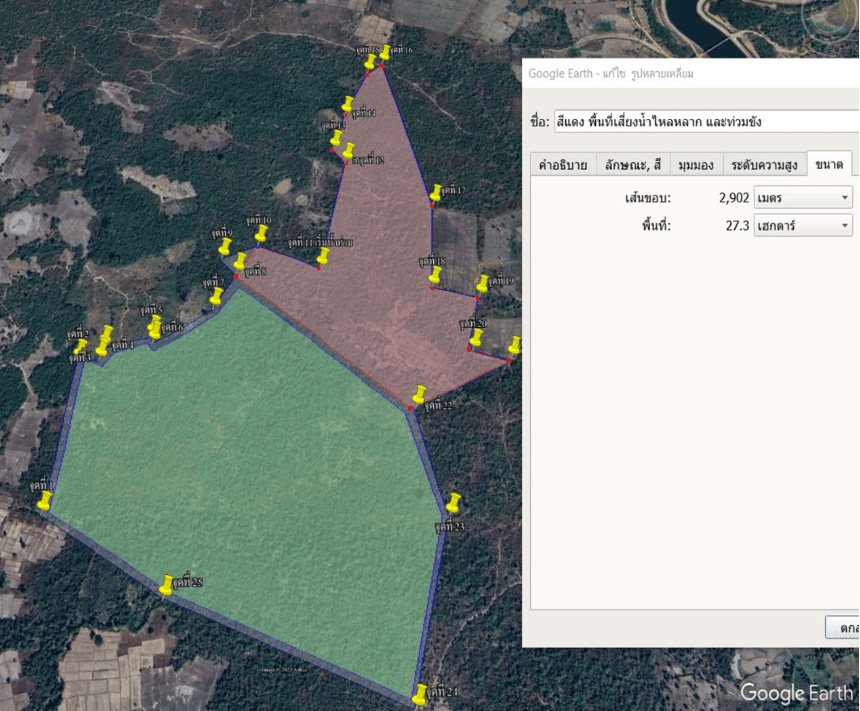Click the พื้นที่: label
Image resolution: width=860 pixels, height=711 pixels.
pos(657,225)
